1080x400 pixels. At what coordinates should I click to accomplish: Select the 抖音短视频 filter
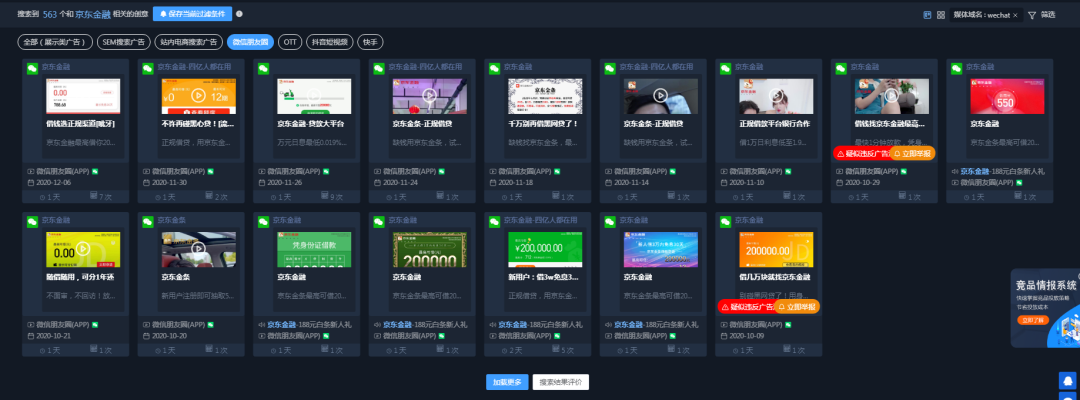click(331, 42)
